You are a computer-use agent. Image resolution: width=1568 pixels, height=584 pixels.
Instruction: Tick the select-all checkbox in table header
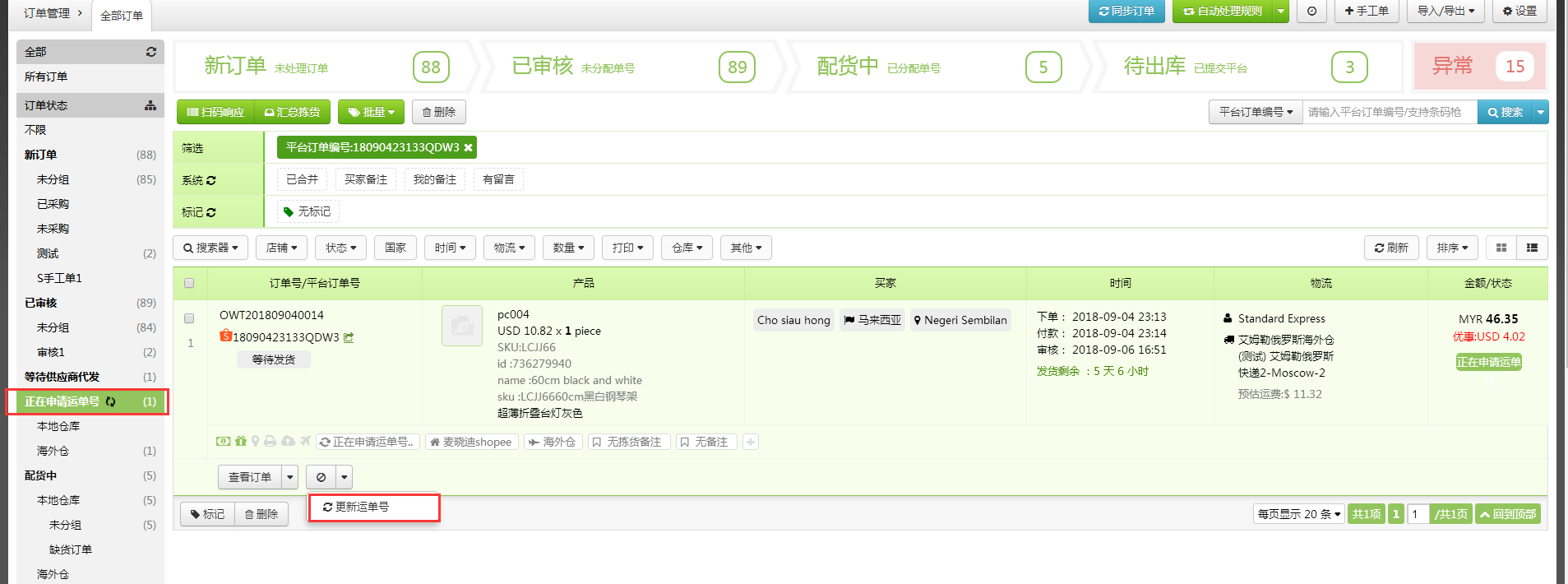[189, 283]
